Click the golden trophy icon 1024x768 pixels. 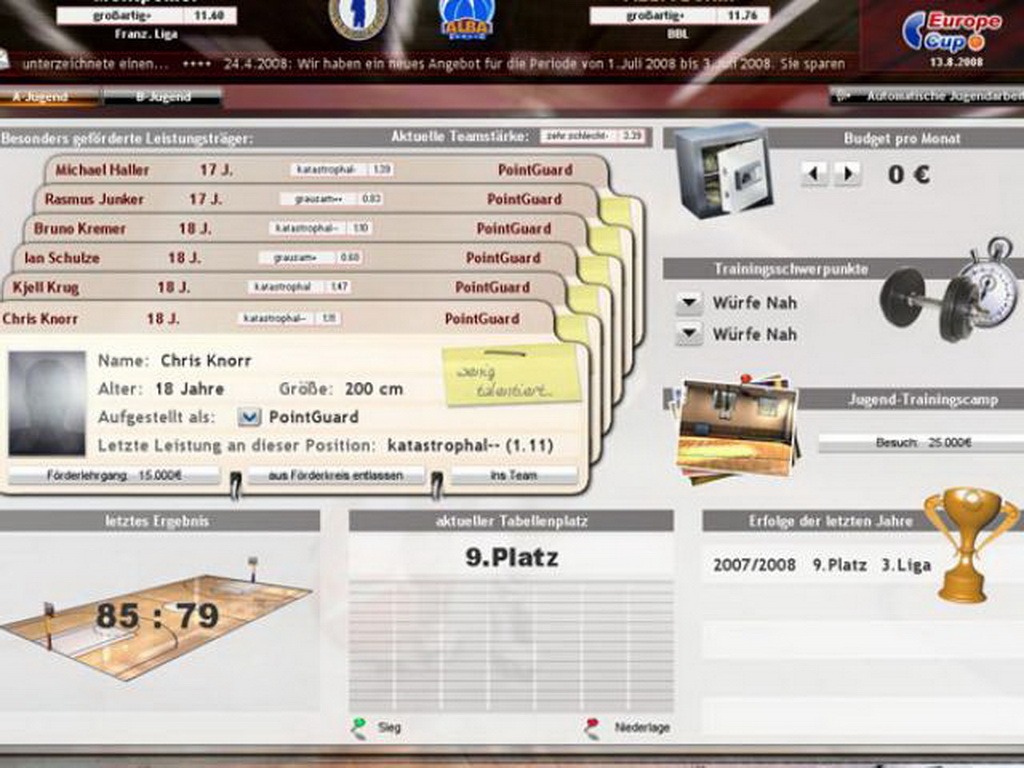[x=969, y=543]
